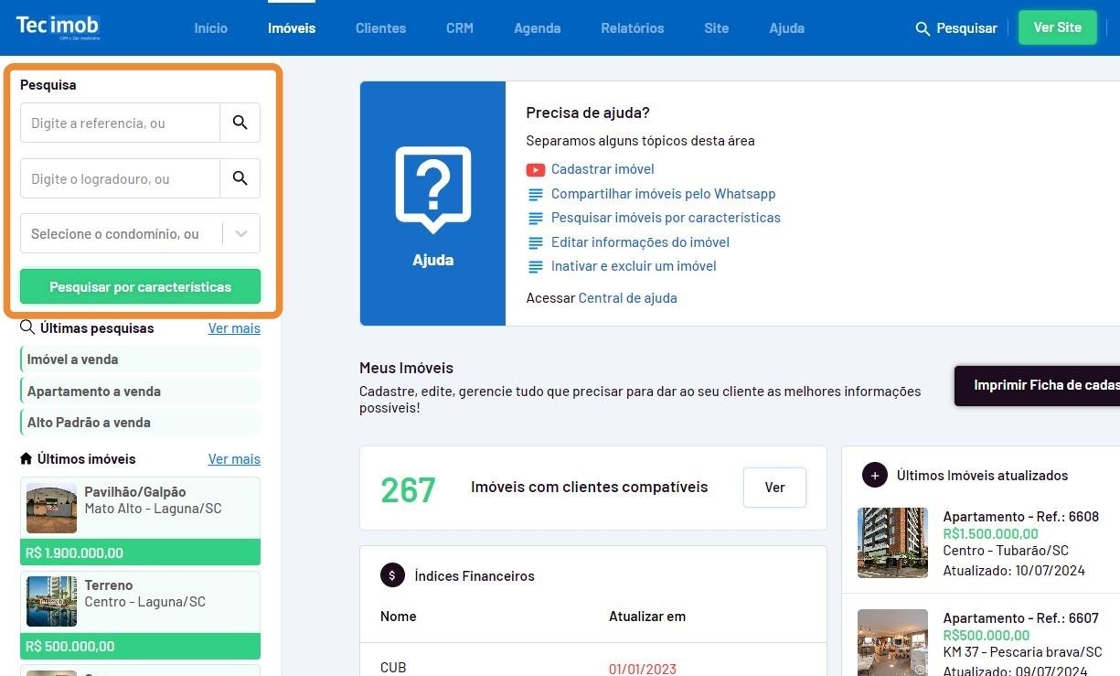Image resolution: width=1120 pixels, height=676 pixels.
Task: Click Ver mais next to Últimas pesquisas
Action: pyautogui.click(x=234, y=328)
